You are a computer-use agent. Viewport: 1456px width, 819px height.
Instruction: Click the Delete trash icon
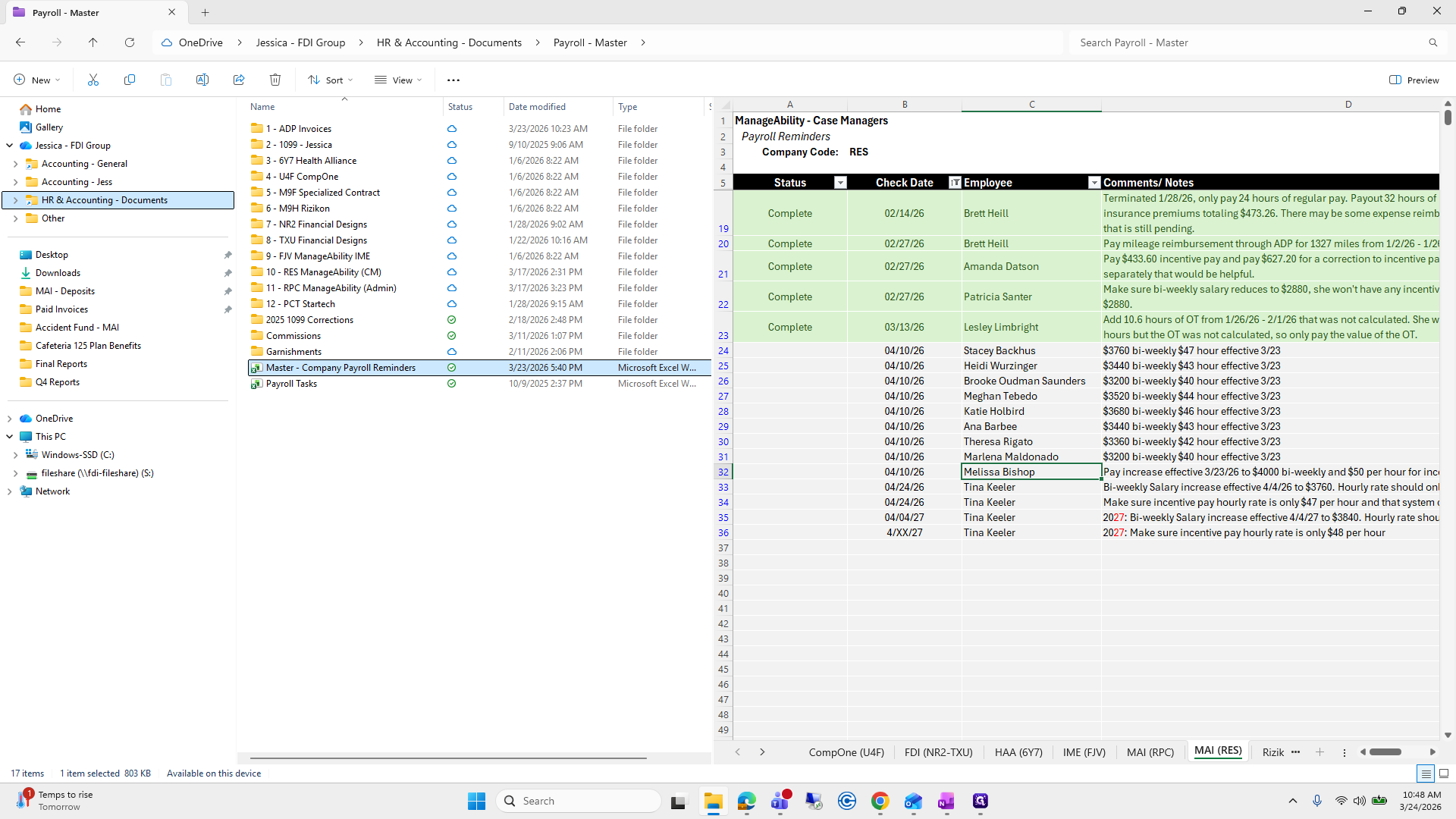[x=275, y=80]
